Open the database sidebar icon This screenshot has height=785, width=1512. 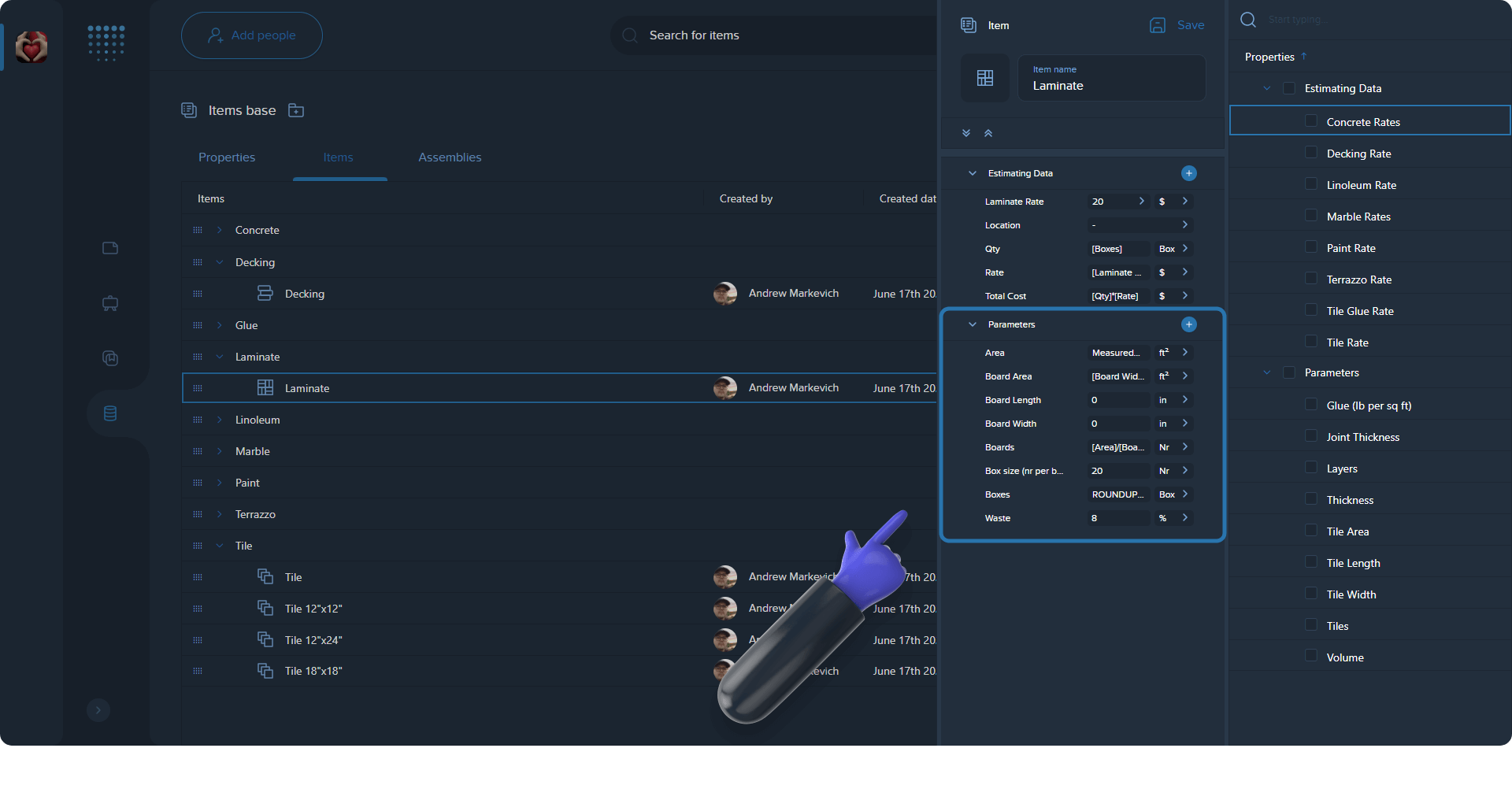click(x=110, y=413)
